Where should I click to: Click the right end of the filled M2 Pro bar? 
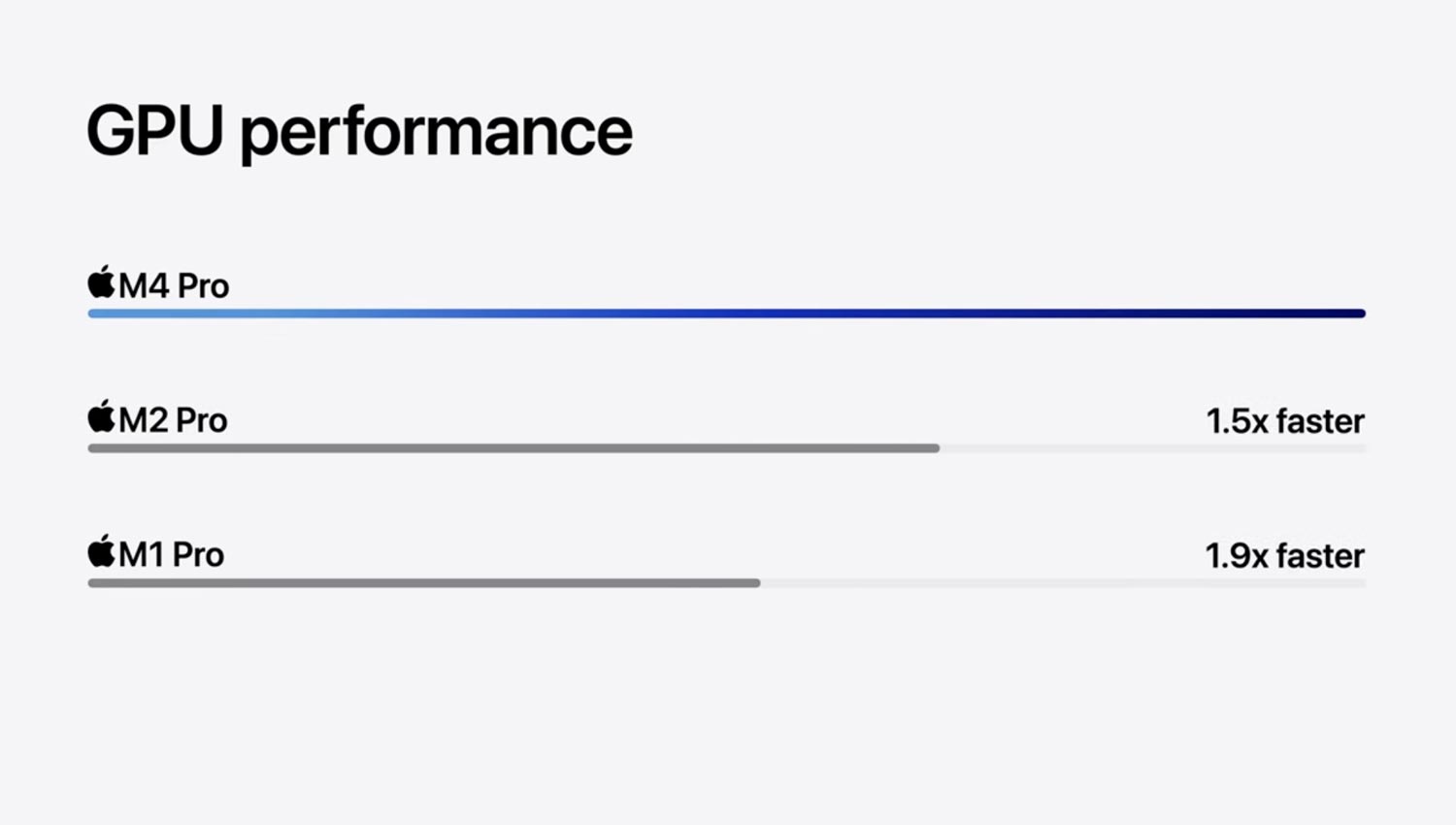932,448
